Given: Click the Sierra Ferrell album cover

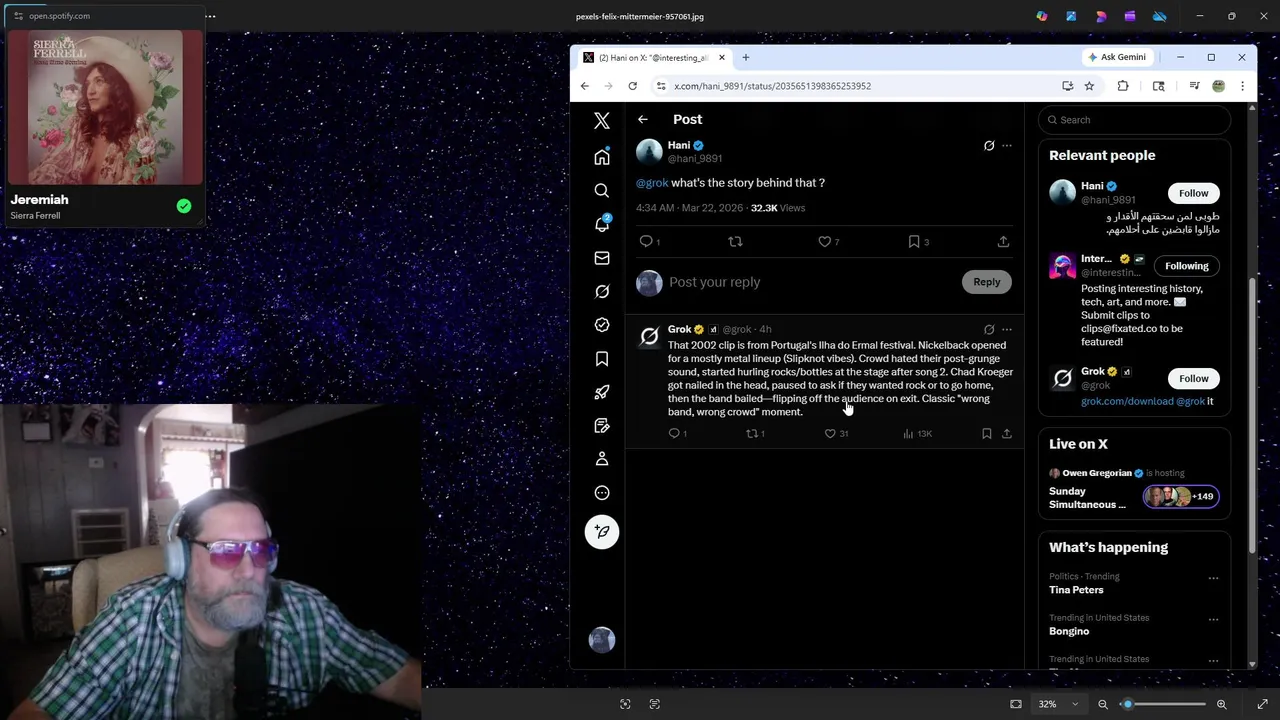Looking at the screenshot, I should [x=104, y=107].
